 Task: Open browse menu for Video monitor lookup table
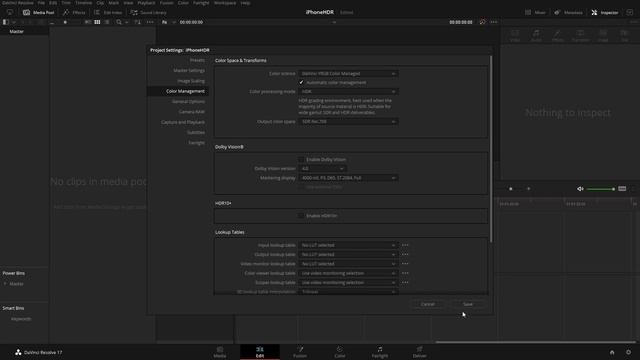click(x=405, y=264)
